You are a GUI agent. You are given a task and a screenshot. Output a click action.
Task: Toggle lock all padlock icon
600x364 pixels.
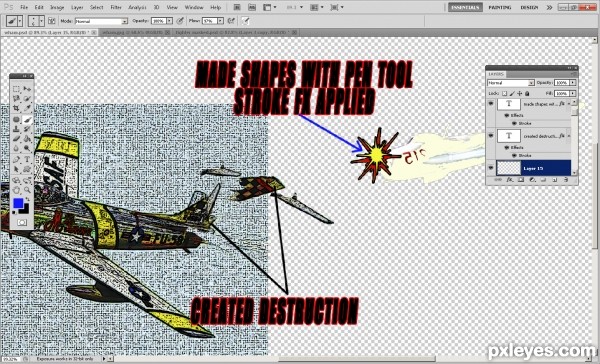point(527,93)
